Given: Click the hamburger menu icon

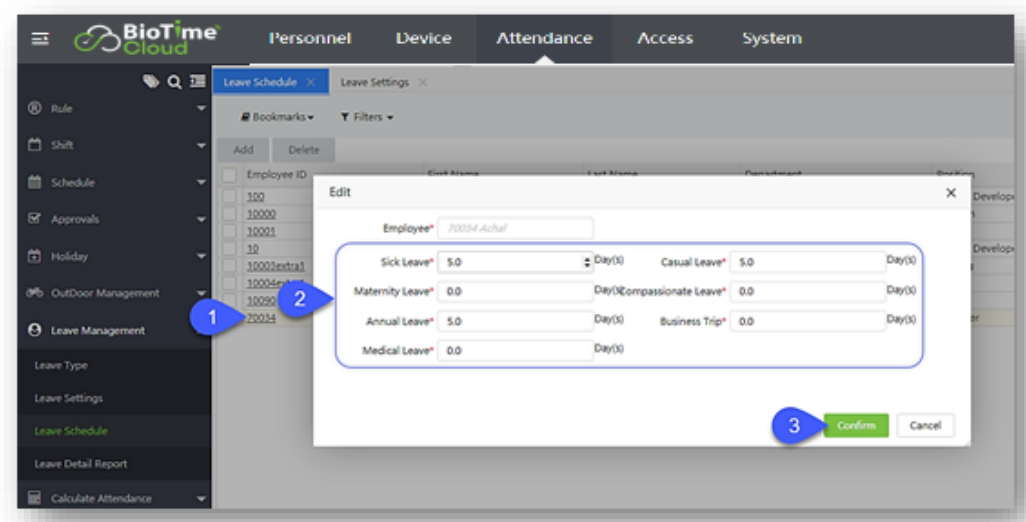Looking at the screenshot, I should 40,39.
